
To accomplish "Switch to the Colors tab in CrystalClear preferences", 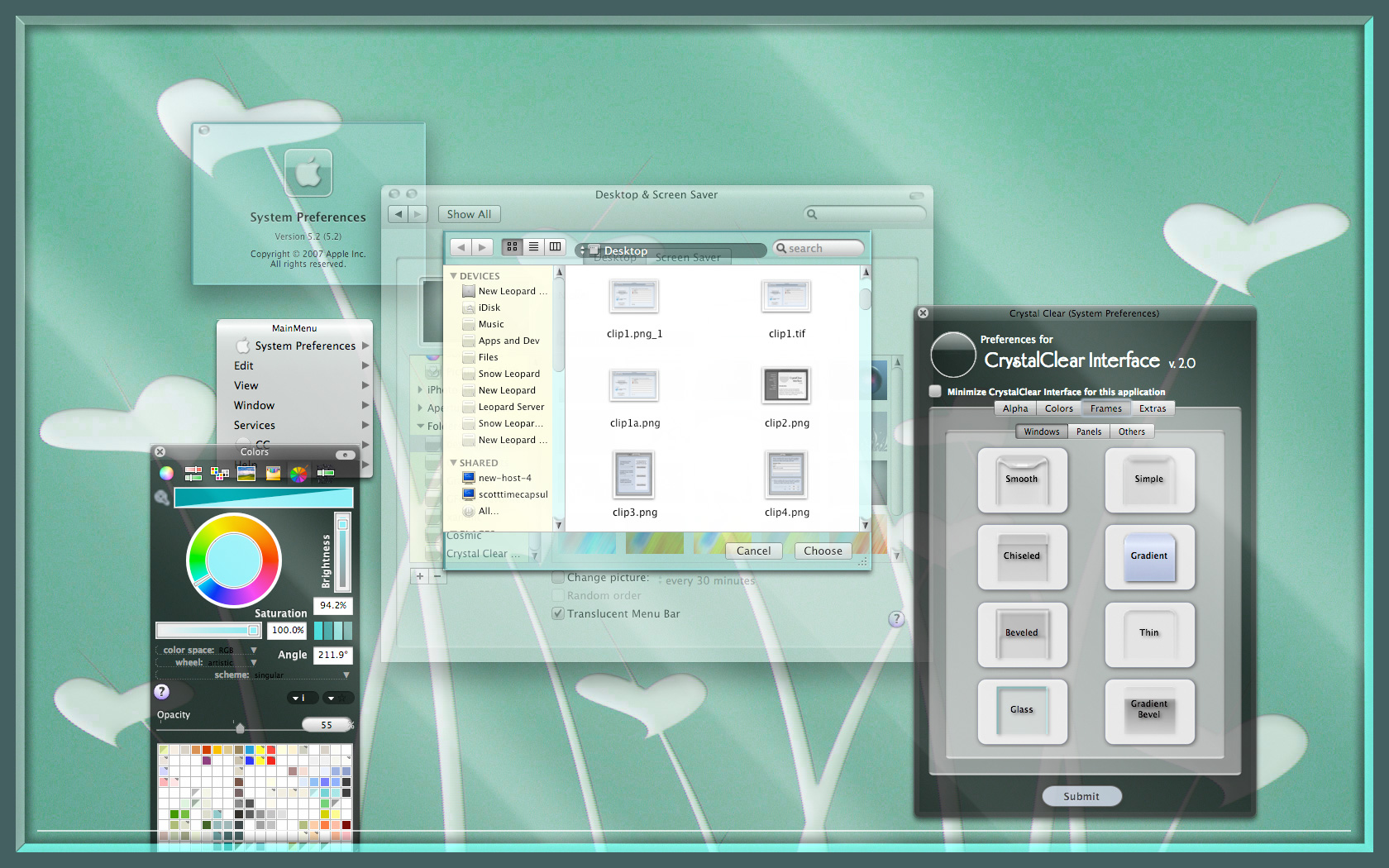I will click(x=1059, y=408).
